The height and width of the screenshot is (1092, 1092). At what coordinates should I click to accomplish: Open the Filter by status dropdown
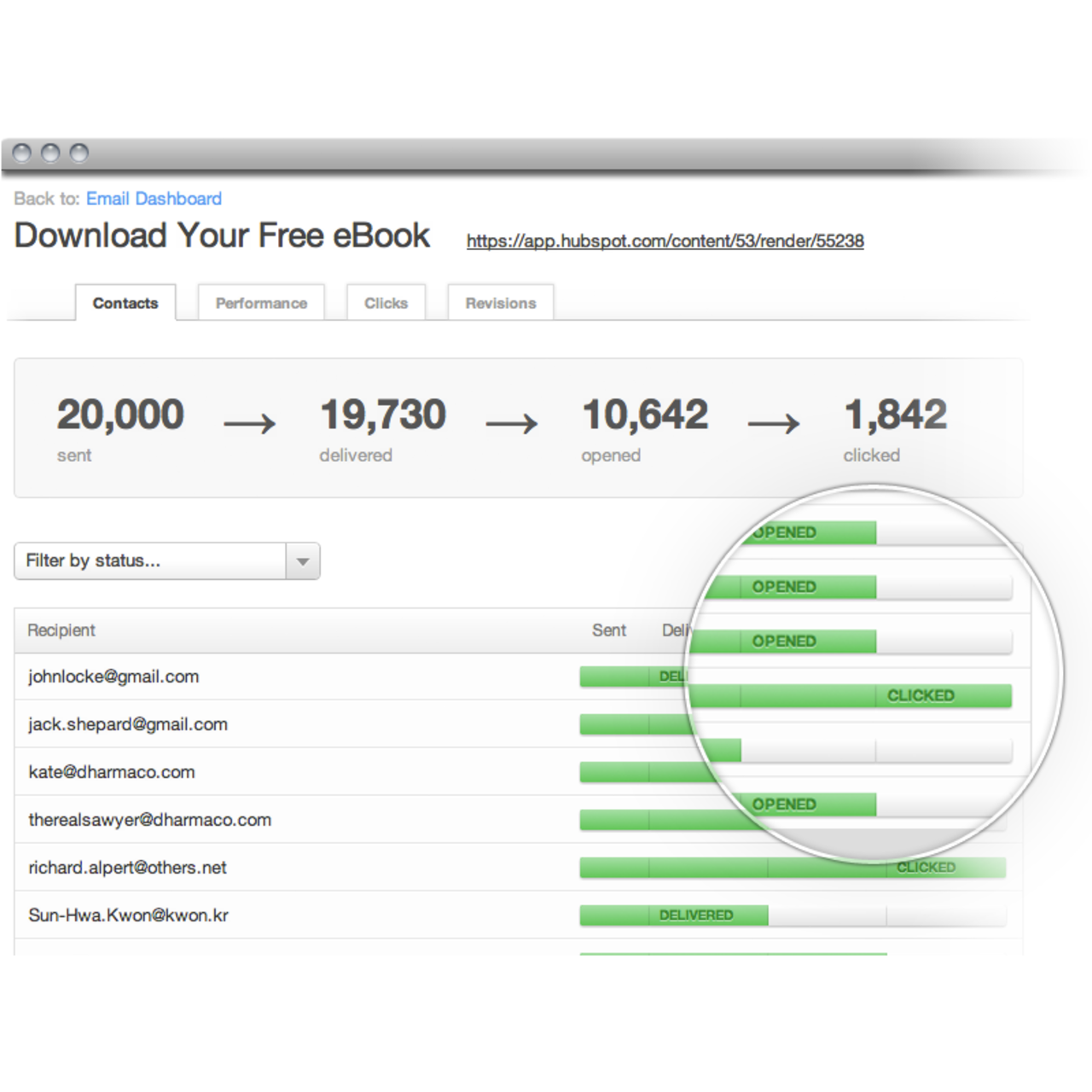167,561
